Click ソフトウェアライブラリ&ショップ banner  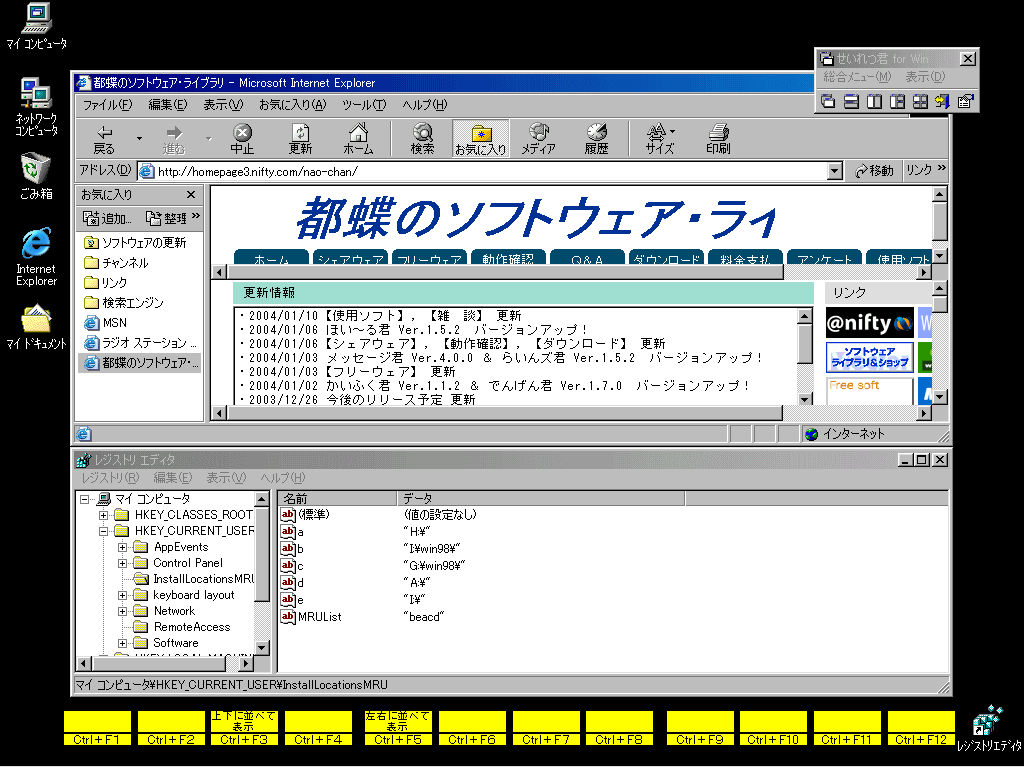click(x=869, y=357)
